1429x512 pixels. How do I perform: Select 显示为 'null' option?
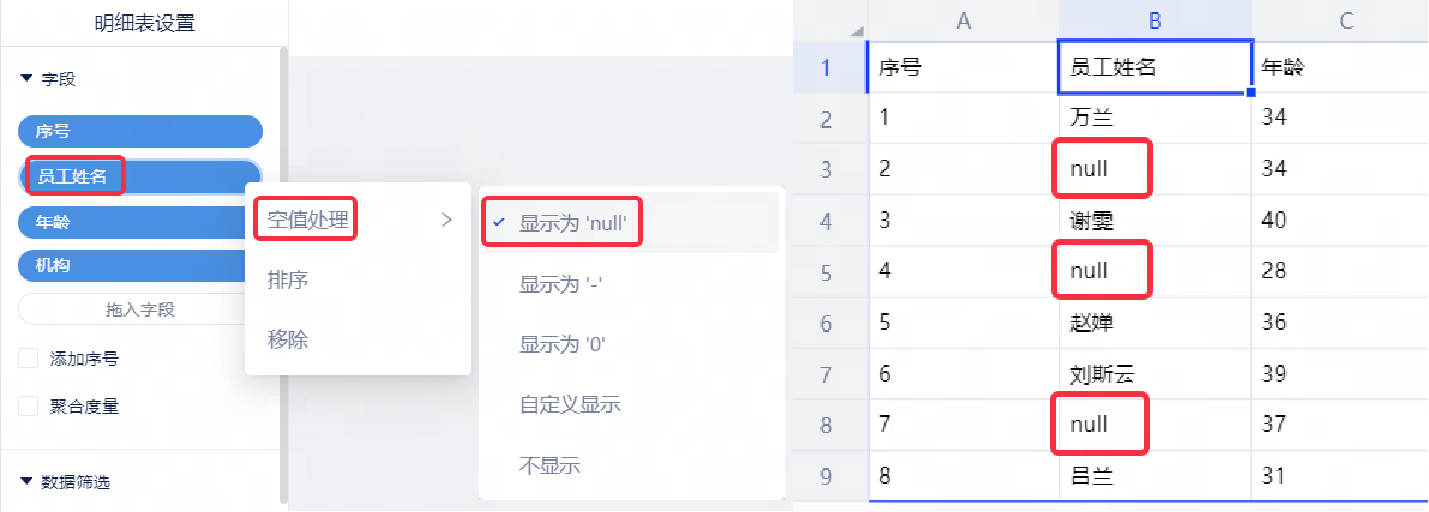click(573, 224)
